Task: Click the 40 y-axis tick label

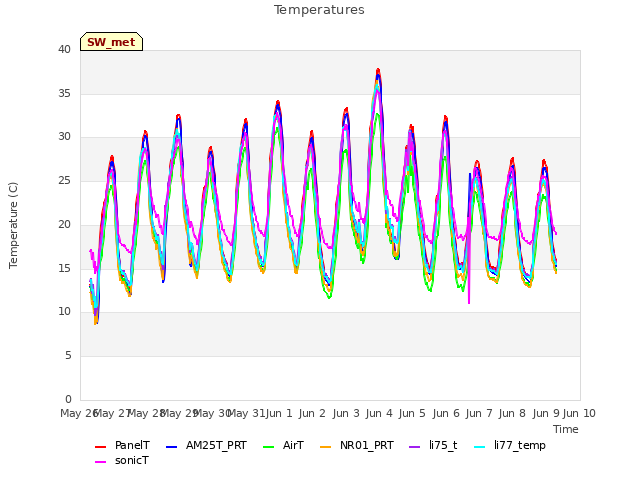Action: coord(64,49)
